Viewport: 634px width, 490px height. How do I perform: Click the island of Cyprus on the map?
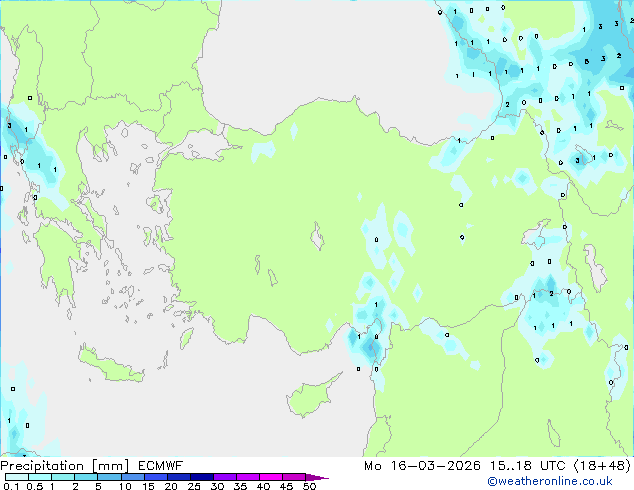pos(311,396)
